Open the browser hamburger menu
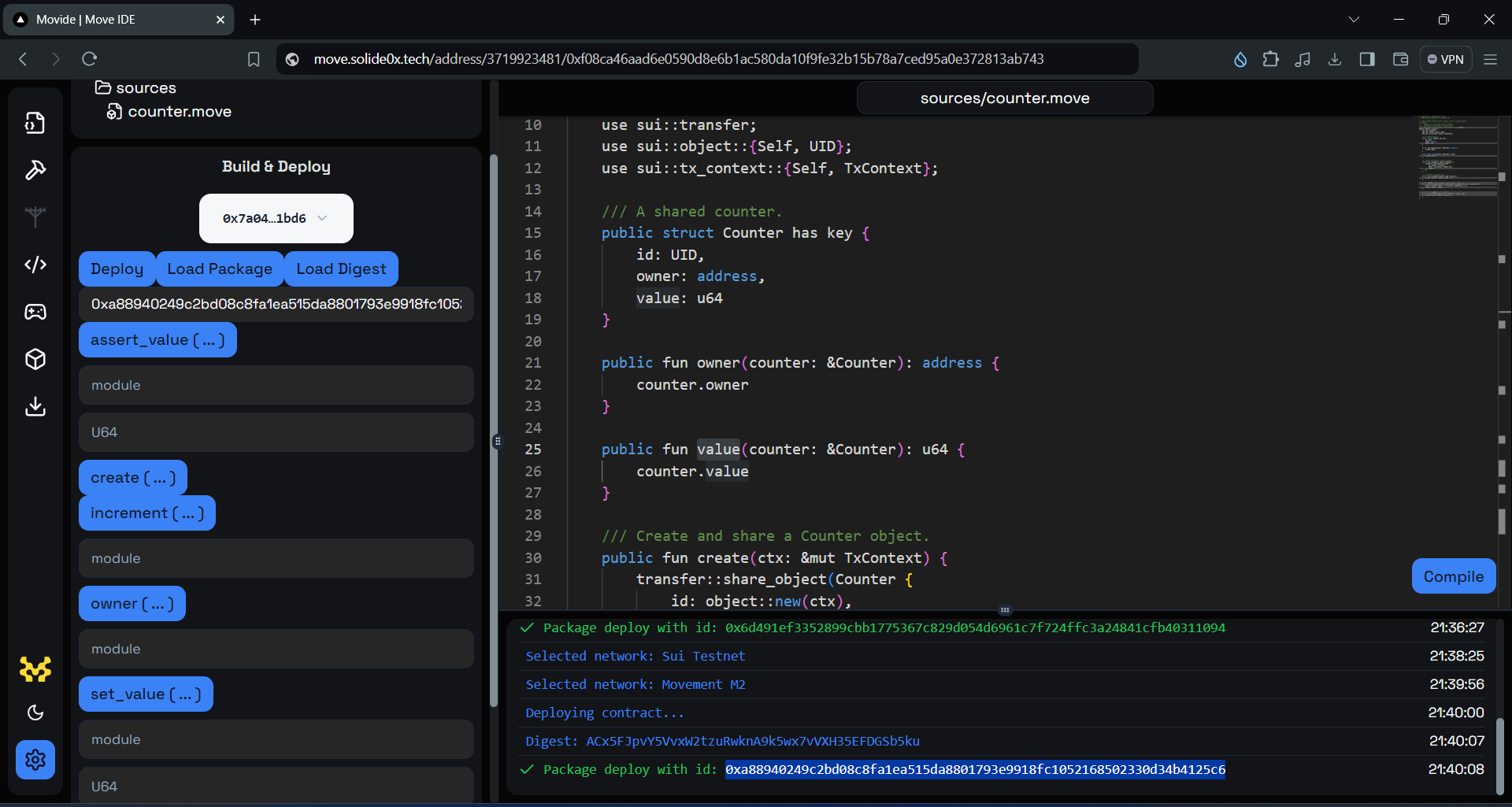 coord(1491,59)
